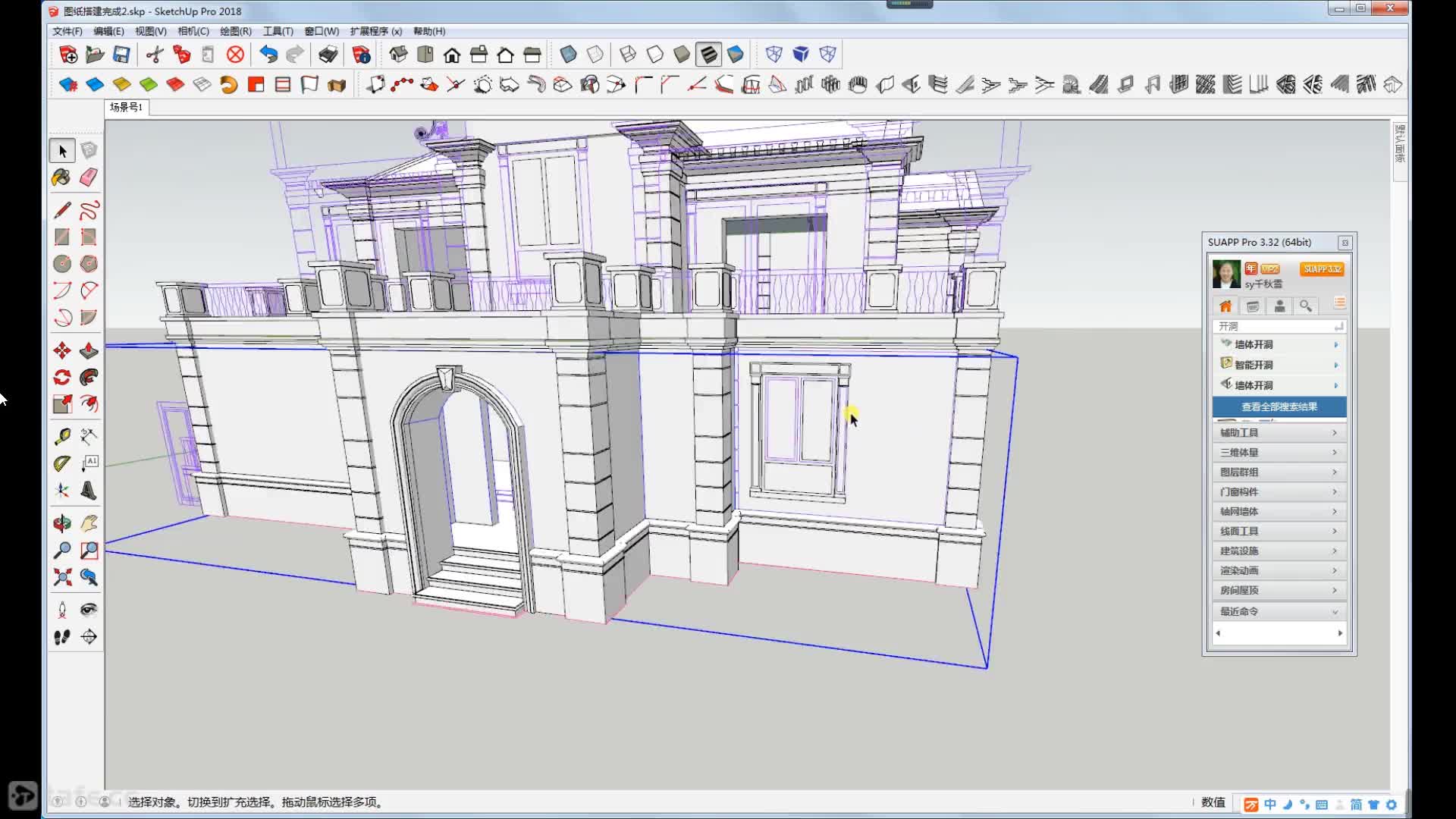
Task: Open the 编辑(E) menu
Action: pyautogui.click(x=108, y=31)
